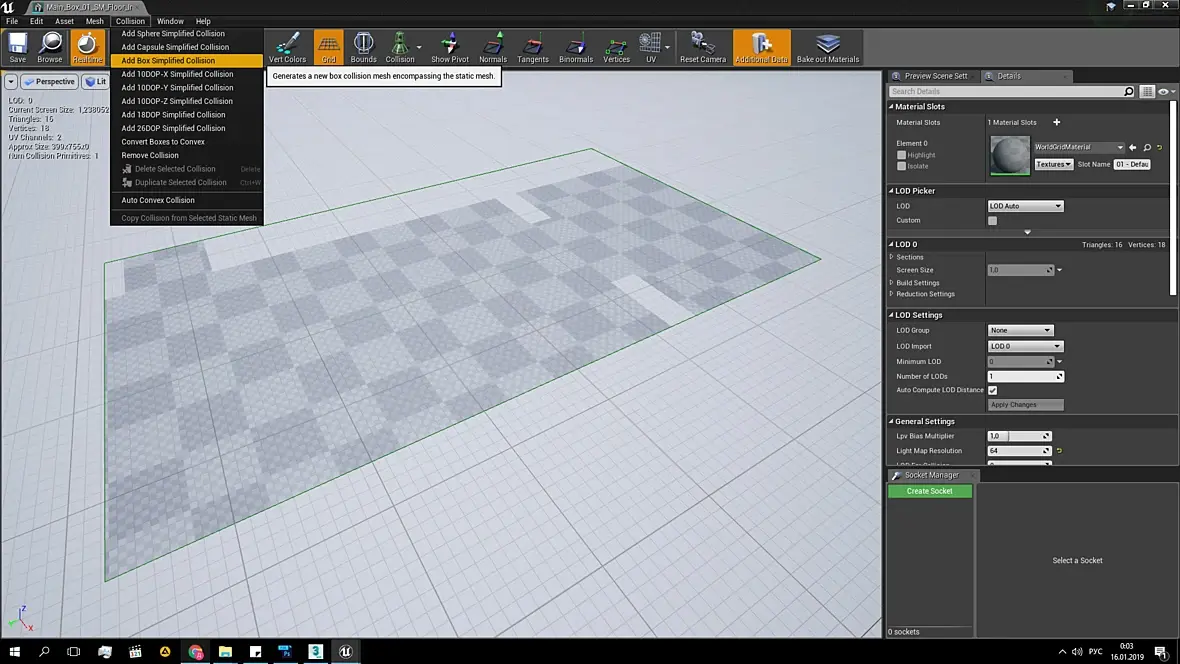Enable the Show Pivot toolbar icon
1180x664 pixels.
(x=449, y=46)
